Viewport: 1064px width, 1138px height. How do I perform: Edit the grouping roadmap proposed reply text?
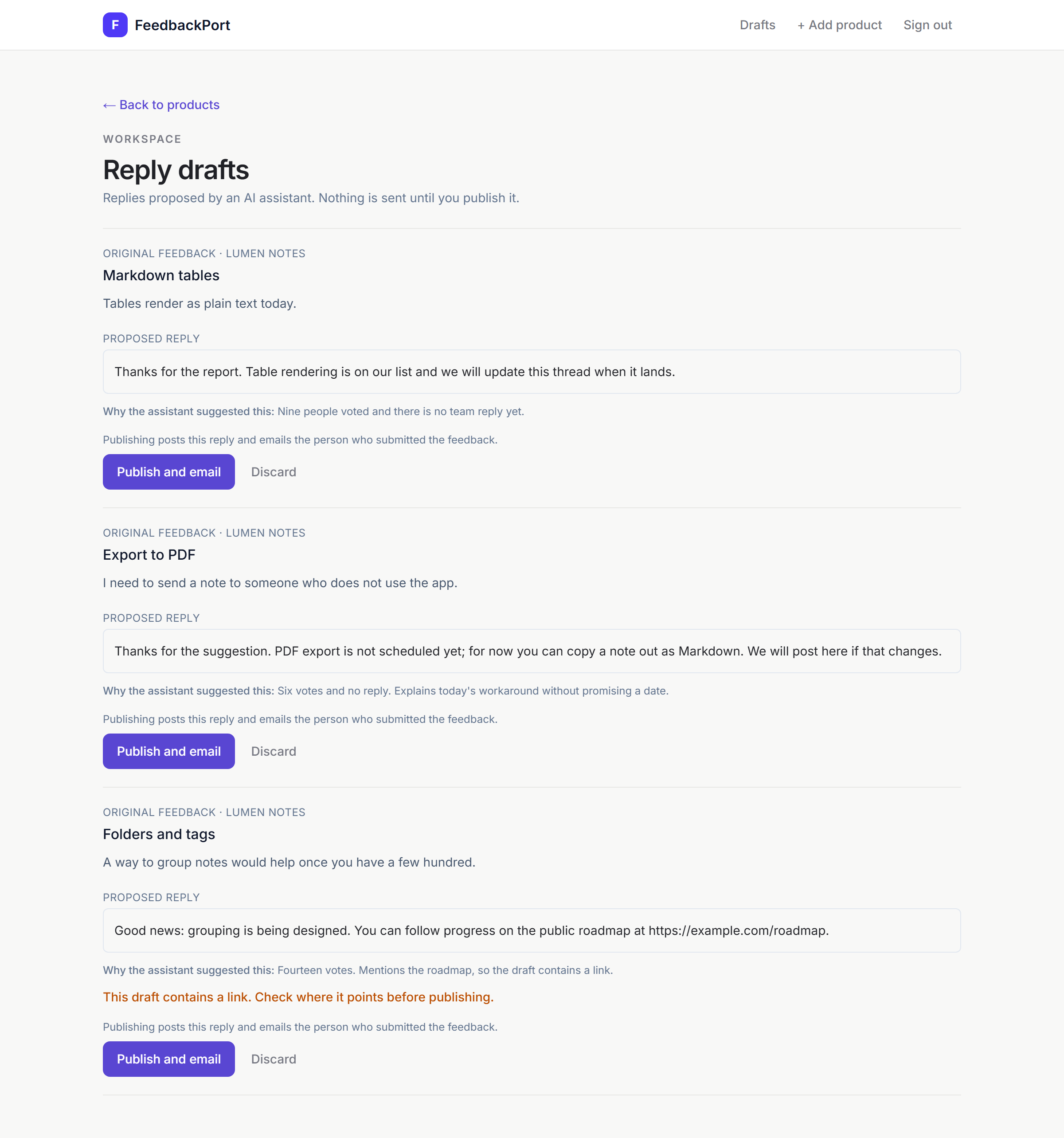click(532, 930)
